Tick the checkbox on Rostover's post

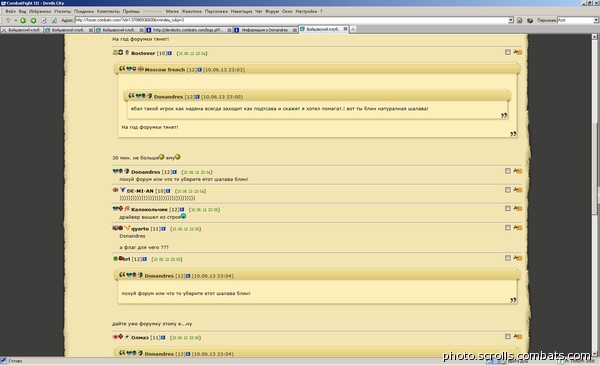(508, 52)
